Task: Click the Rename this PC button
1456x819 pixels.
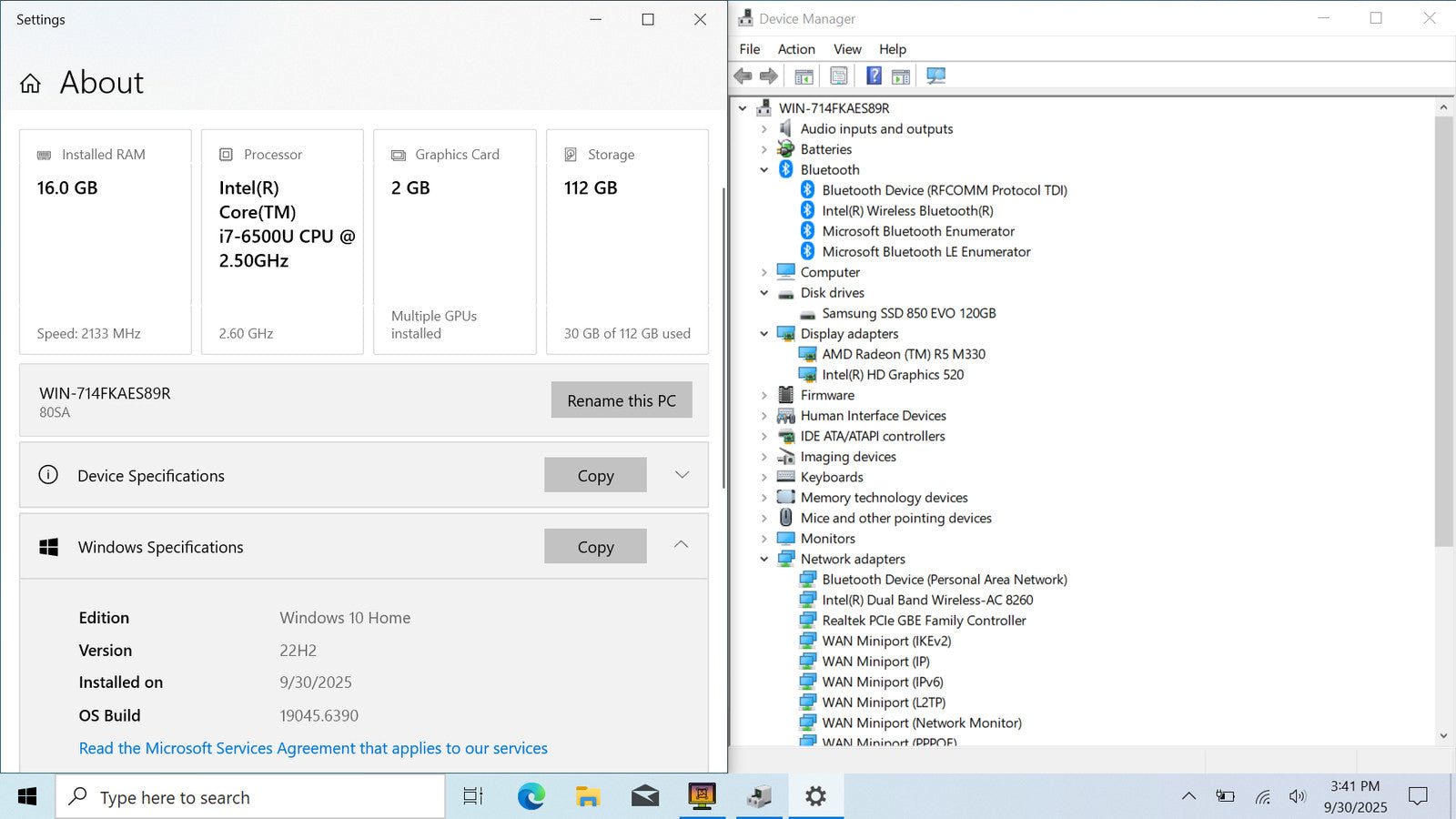Action: coord(622,400)
